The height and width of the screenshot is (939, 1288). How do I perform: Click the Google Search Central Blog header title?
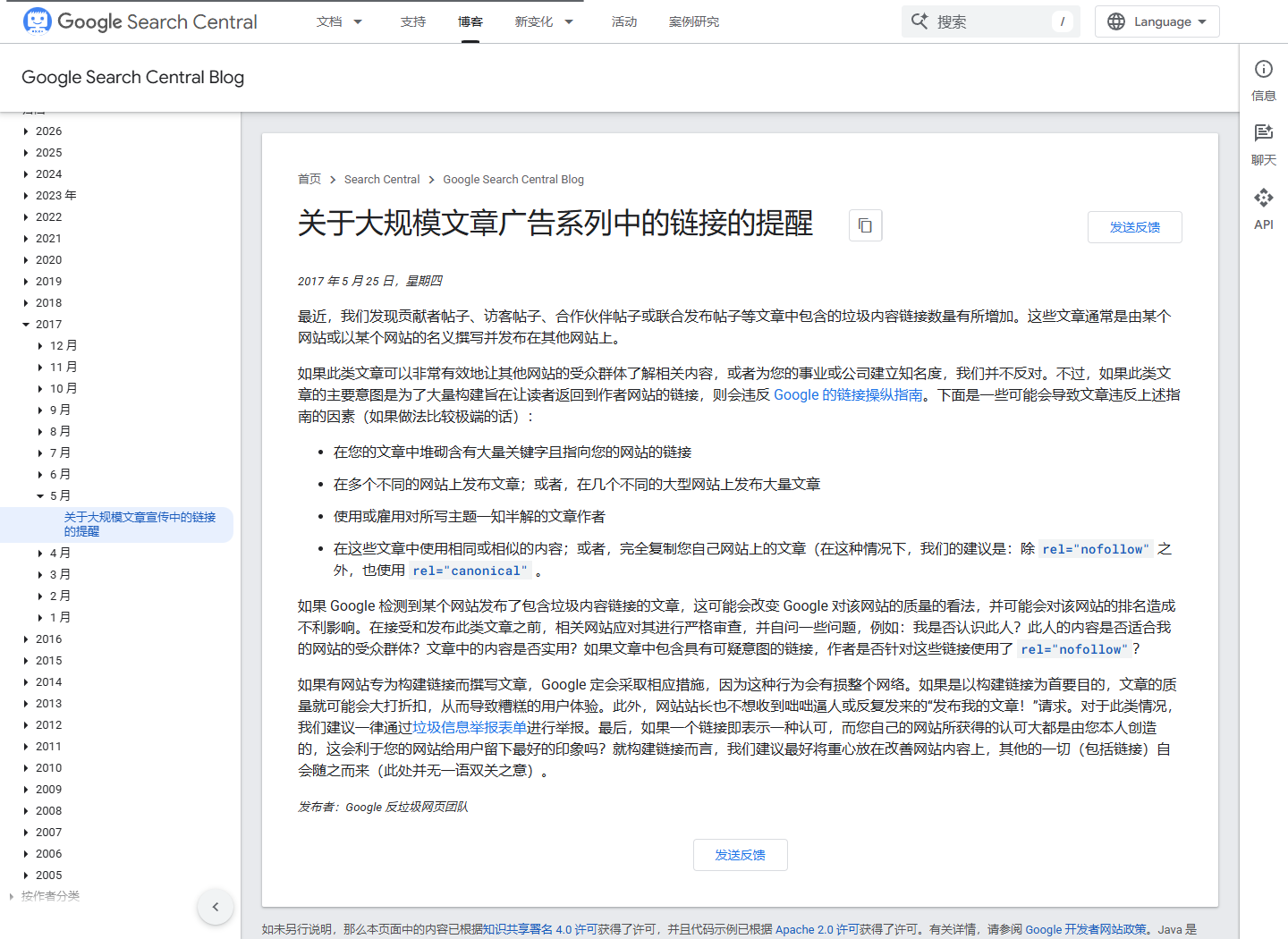(x=132, y=78)
